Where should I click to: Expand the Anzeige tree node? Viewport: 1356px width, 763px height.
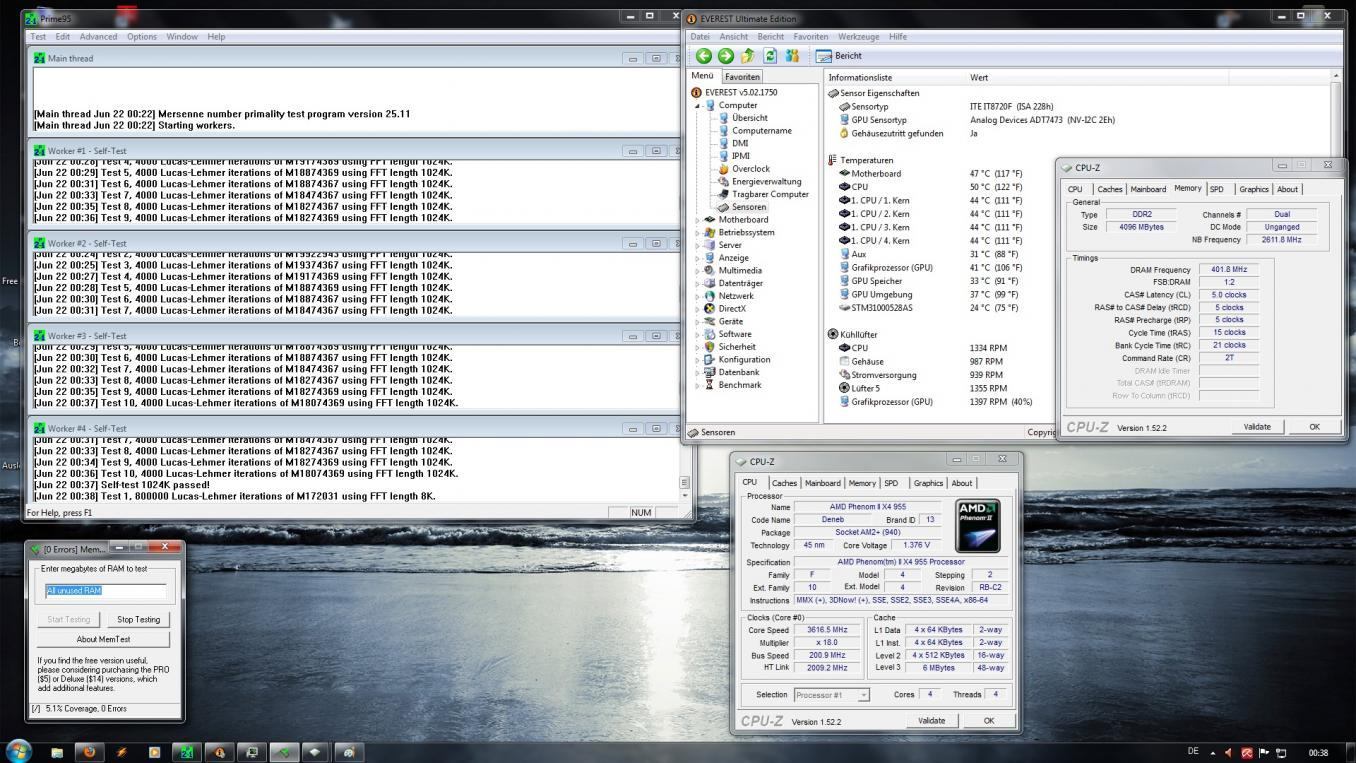pos(698,258)
